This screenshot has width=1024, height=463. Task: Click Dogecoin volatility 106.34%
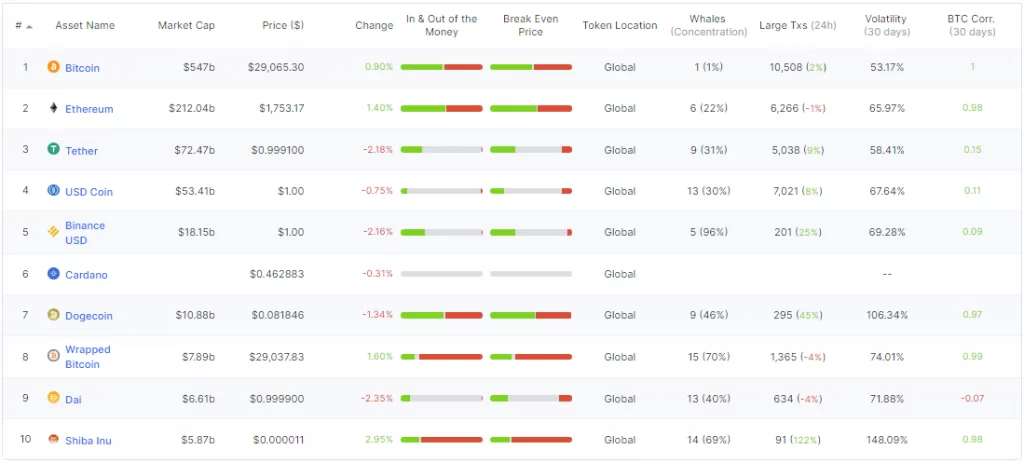coord(887,315)
